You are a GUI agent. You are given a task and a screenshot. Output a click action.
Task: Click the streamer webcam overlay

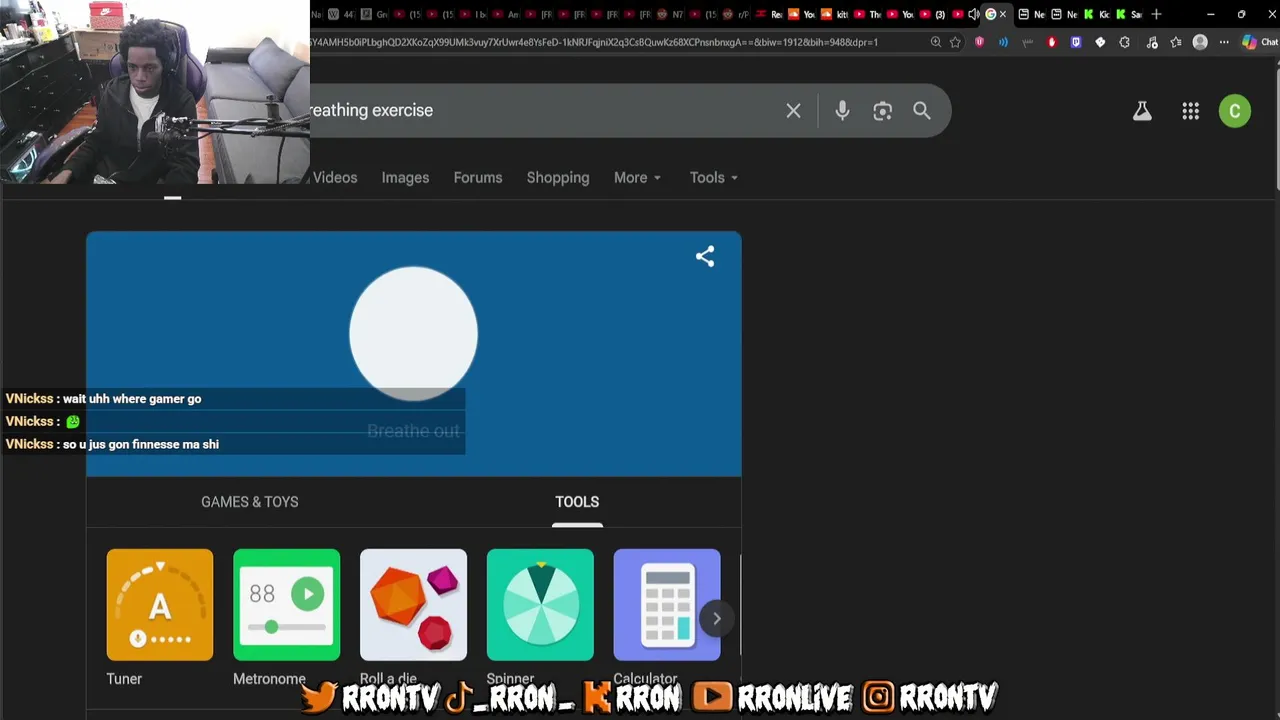click(155, 92)
